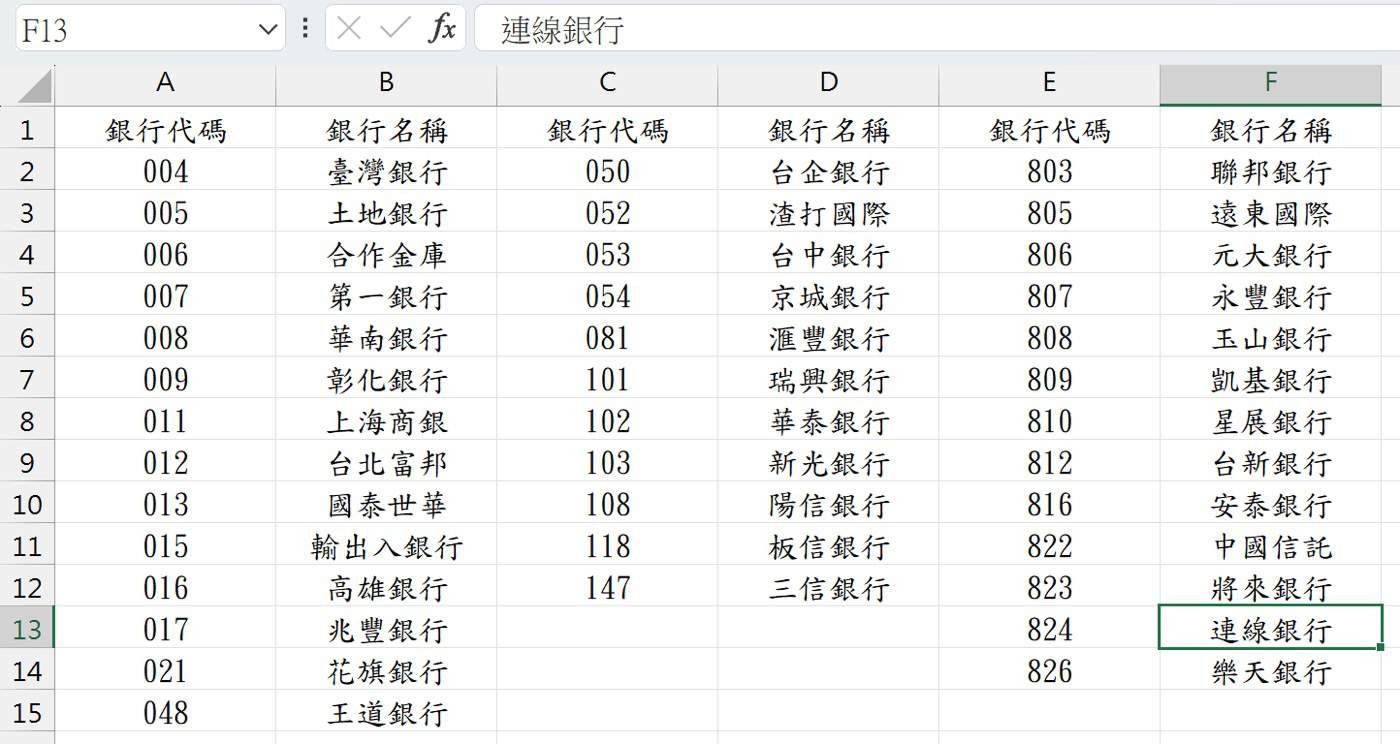Image resolution: width=1400 pixels, height=744 pixels.
Task: Click cell with 國泰世華
Action: tap(386, 504)
